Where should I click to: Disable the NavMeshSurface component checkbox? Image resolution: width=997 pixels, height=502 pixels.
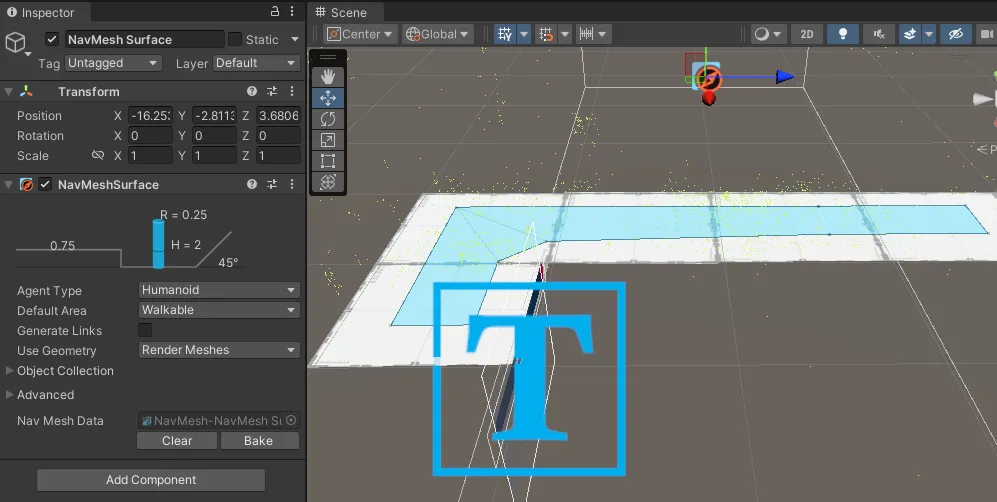click(x=45, y=185)
